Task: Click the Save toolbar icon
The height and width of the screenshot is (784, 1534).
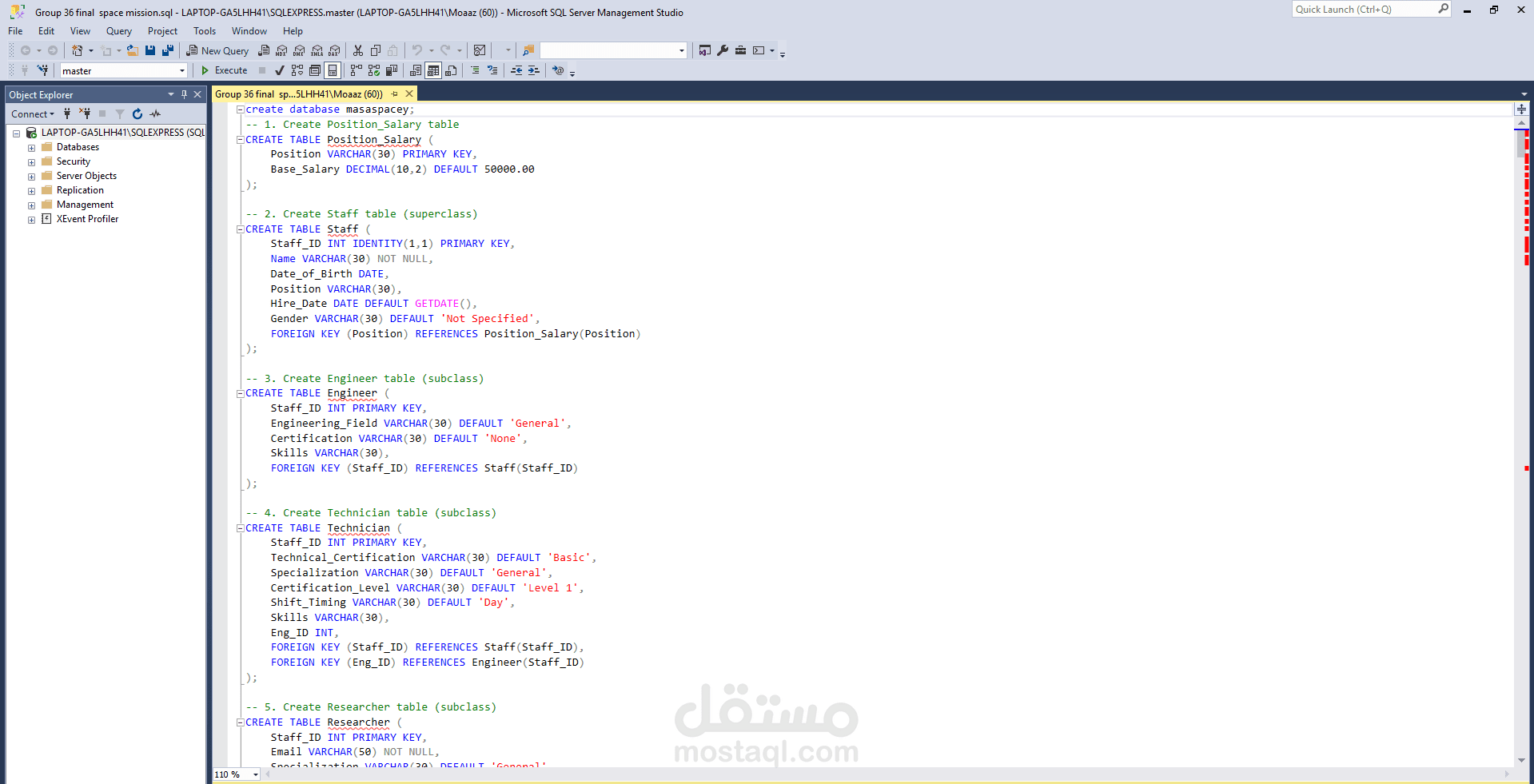Action: pyautogui.click(x=150, y=50)
